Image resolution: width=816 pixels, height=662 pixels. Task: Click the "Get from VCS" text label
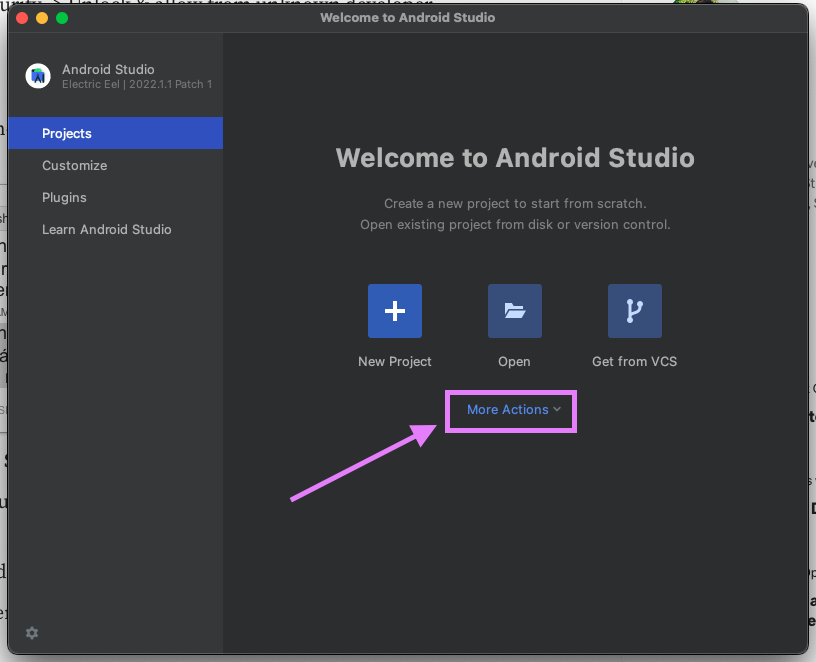coord(635,361)
